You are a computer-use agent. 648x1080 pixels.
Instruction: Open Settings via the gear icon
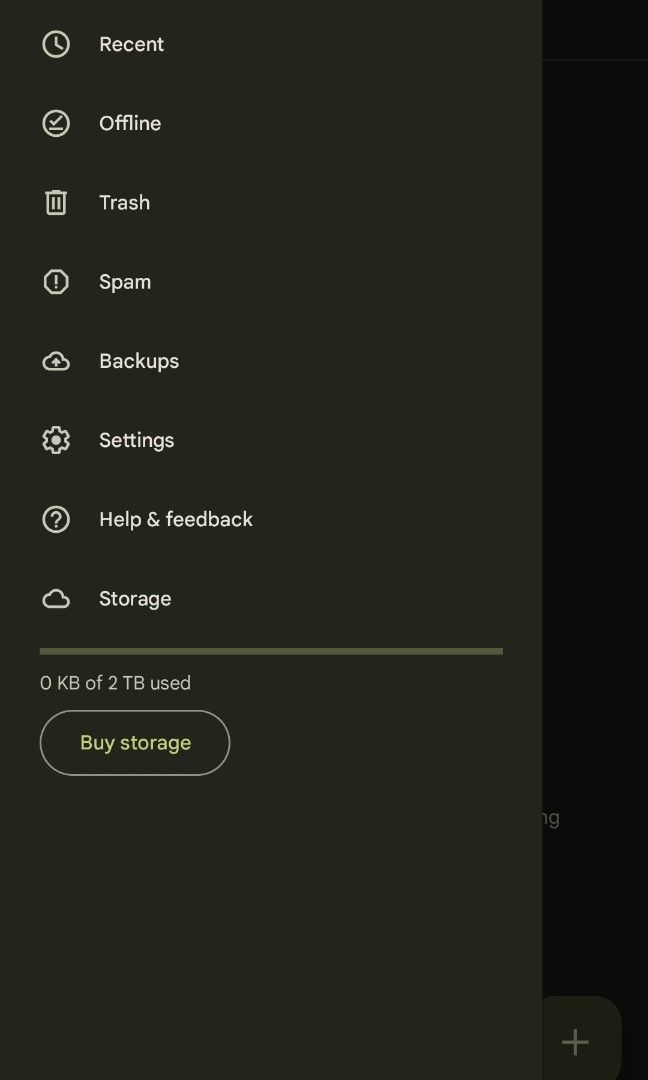(x=56, y=440)
